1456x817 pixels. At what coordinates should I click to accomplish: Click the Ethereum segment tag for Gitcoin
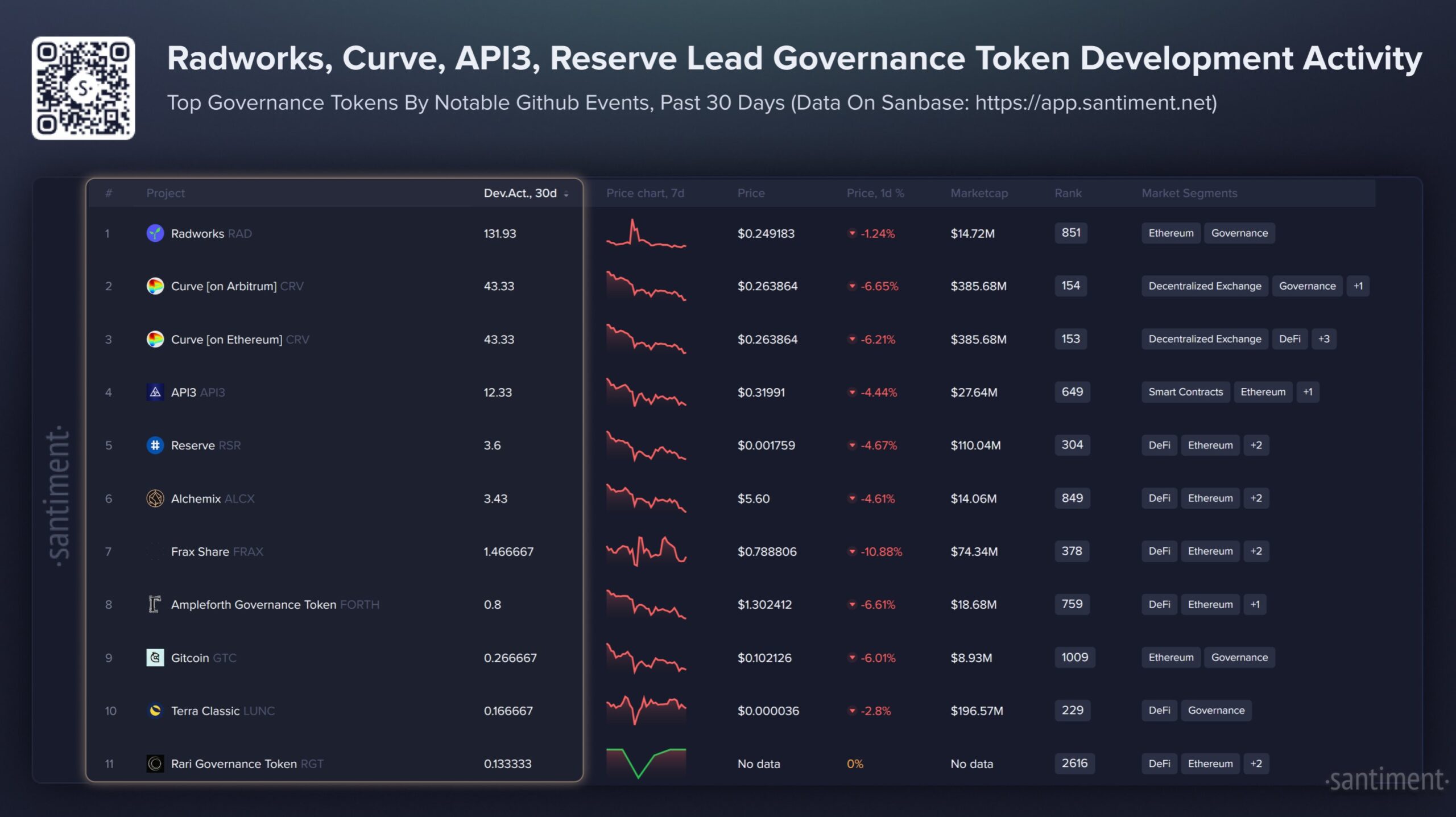(x=1170, y=657)
